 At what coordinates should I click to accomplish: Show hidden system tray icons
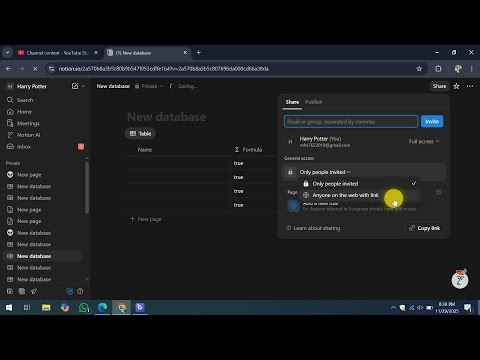393,308
